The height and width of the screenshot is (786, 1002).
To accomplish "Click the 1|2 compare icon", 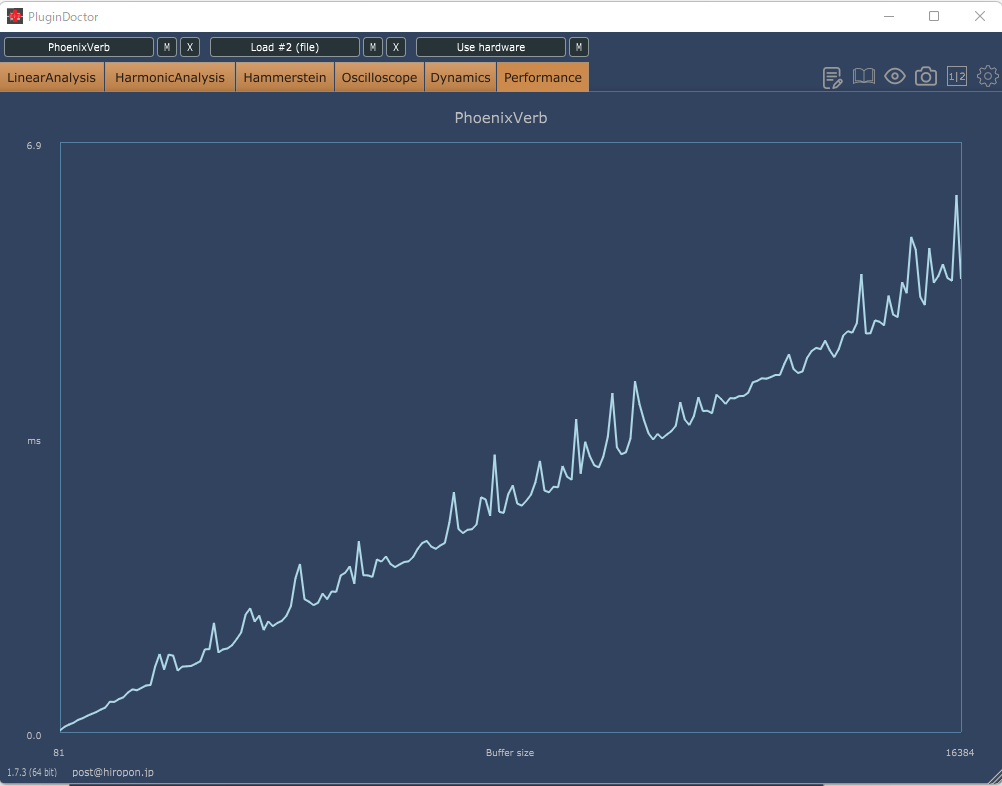I will point(957,77).
